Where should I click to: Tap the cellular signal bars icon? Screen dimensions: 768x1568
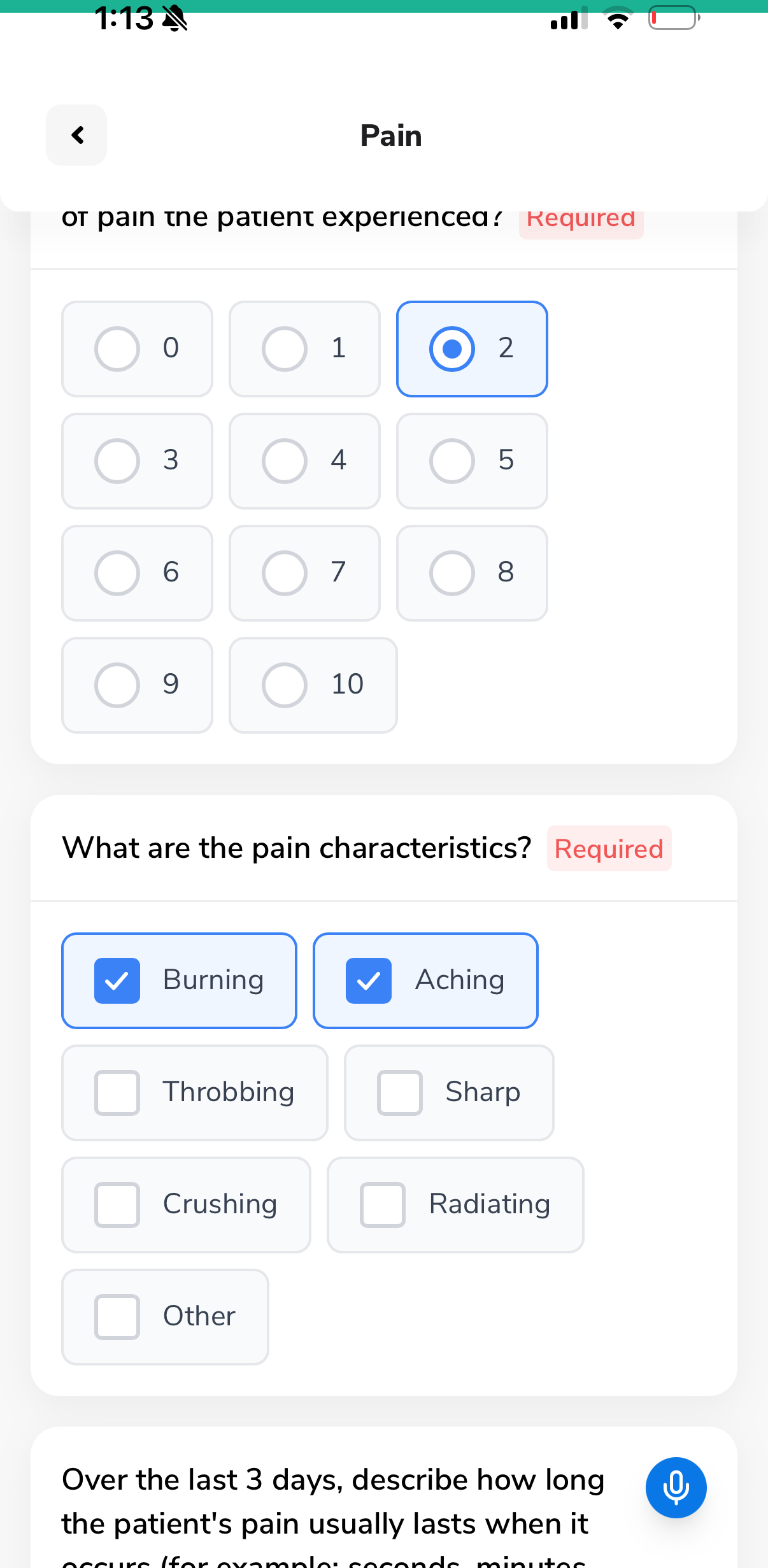tap(569, 18)
